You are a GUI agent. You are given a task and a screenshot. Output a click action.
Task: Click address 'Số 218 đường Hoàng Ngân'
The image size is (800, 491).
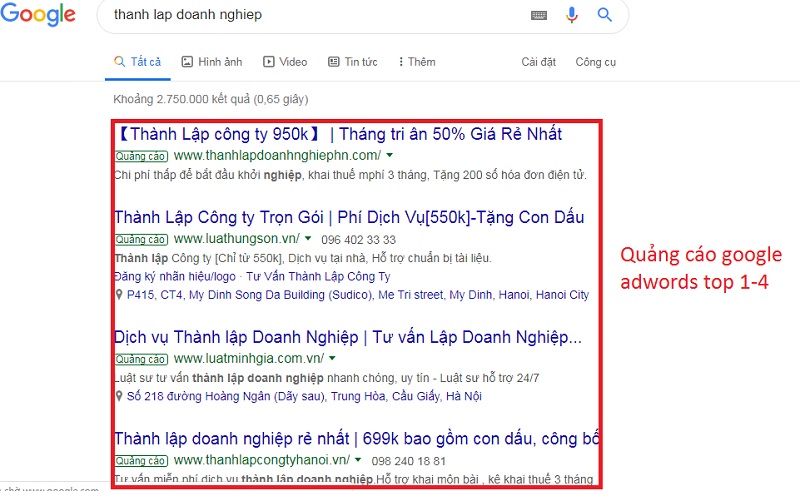pos(304,396)
